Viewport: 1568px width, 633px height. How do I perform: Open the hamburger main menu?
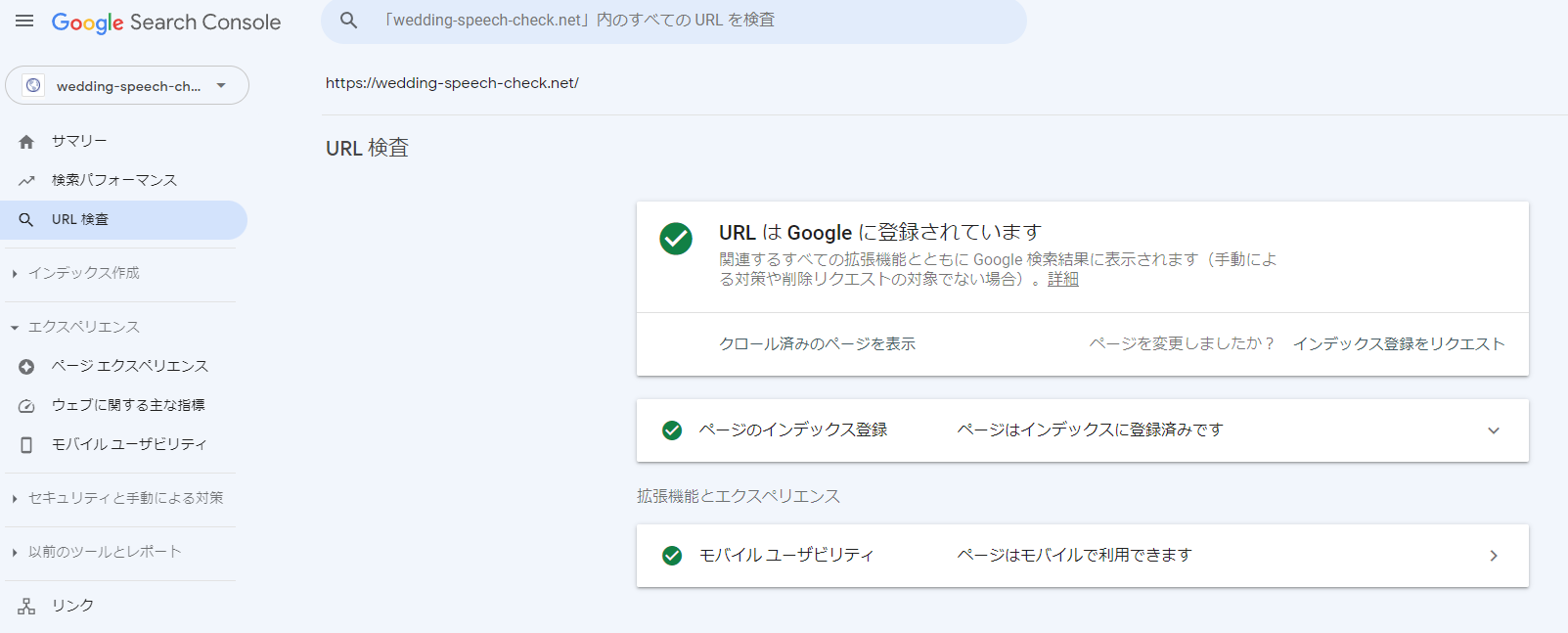click(24, 21)
